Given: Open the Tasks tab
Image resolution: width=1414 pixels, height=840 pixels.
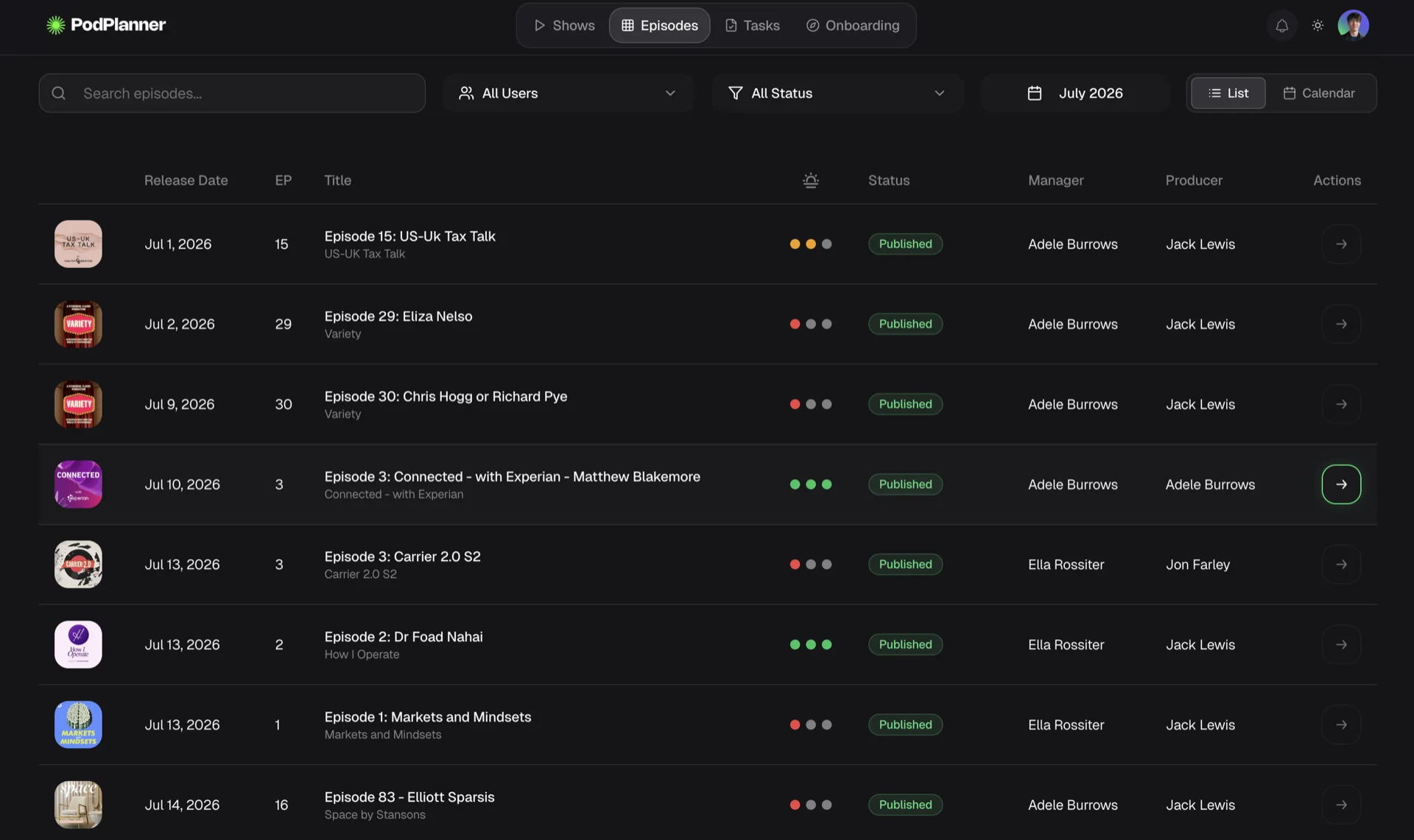Looking at the screenshot, I should point(752,25).
